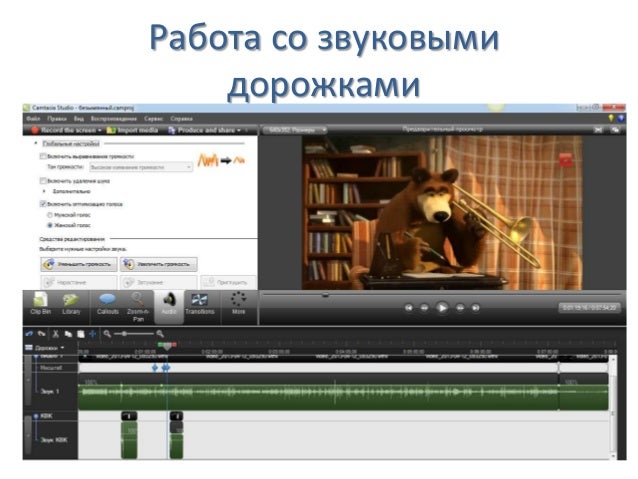Image resolution: width=638 pixels, height=479 pixels.
Task: Click the Import media folder icon
Action: (x=111, y=130)
